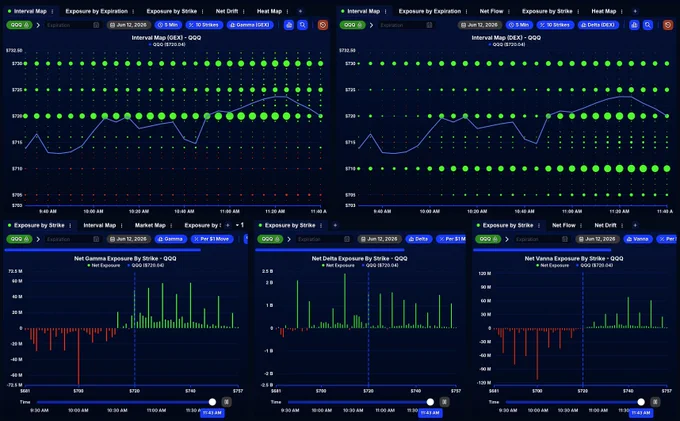Switch to the Net Drift tab in the GEX panel

coord(227,11)
